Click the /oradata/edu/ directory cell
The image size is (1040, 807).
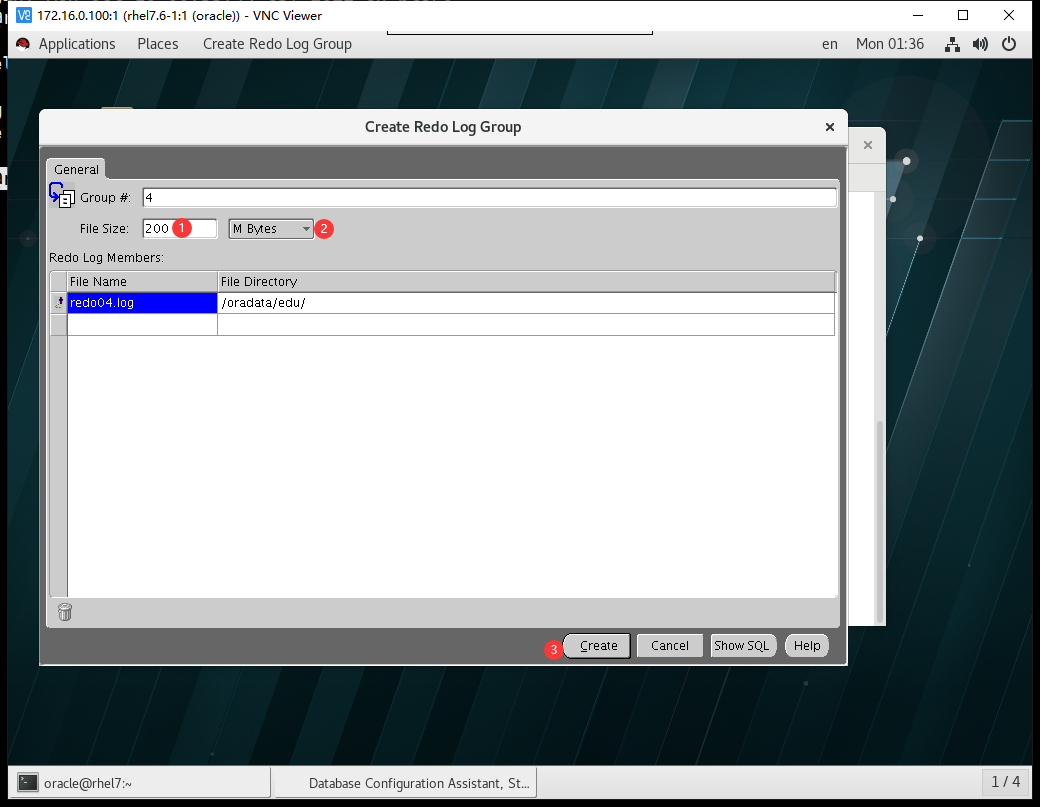(526, 303)
